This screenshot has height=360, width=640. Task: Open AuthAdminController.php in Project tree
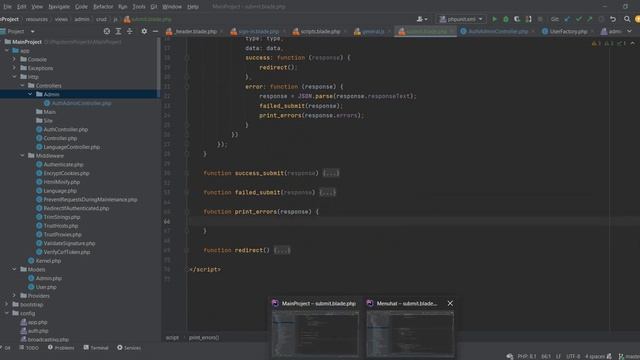[78, 103]
